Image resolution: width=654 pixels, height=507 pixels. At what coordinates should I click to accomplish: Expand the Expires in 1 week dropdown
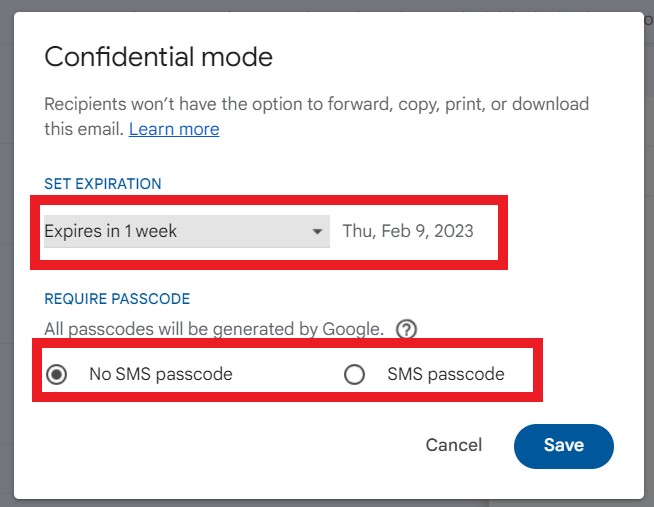click(x=187, y=231)
